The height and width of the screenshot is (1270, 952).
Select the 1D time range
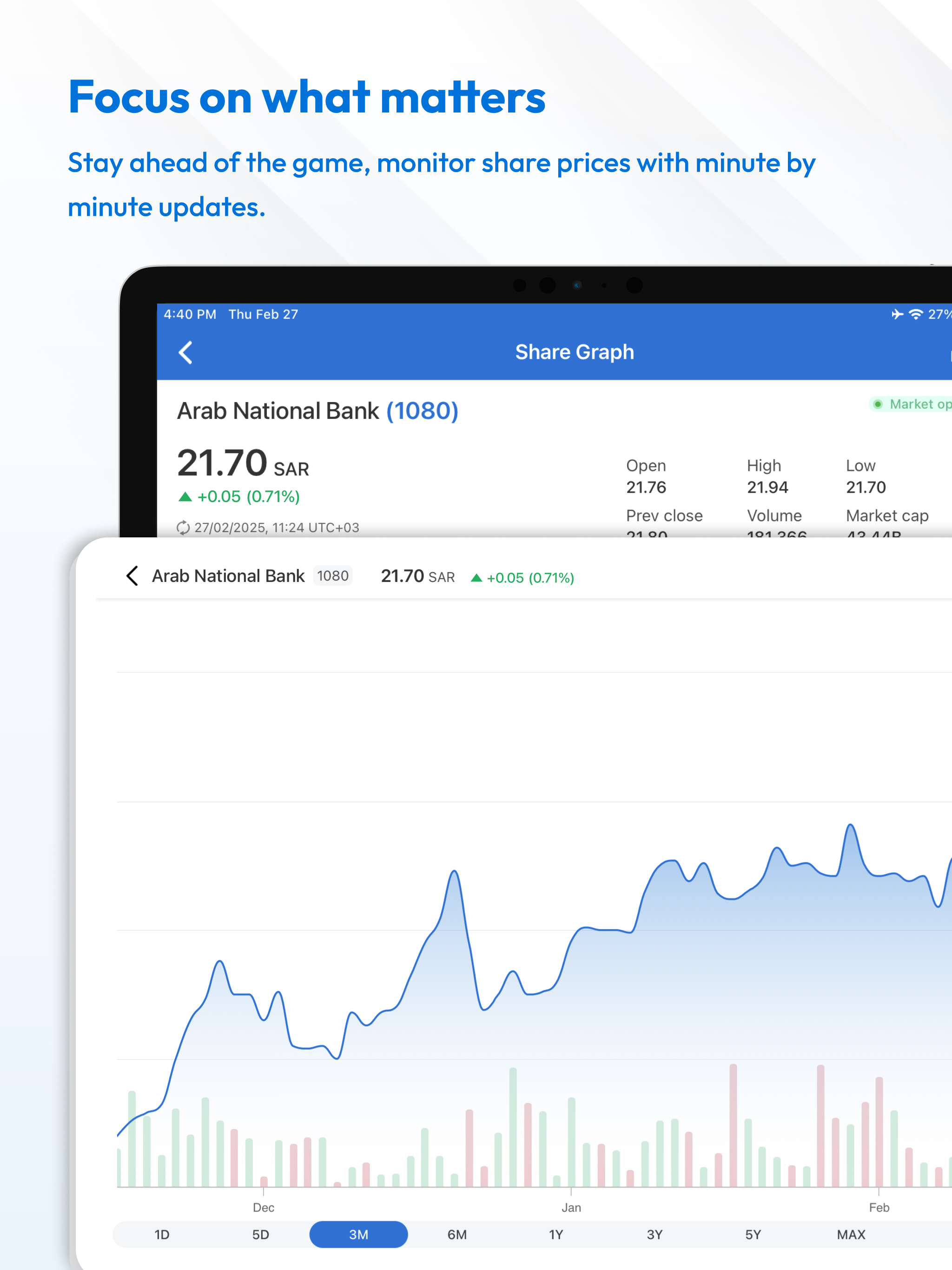[x=162, y=1234]
